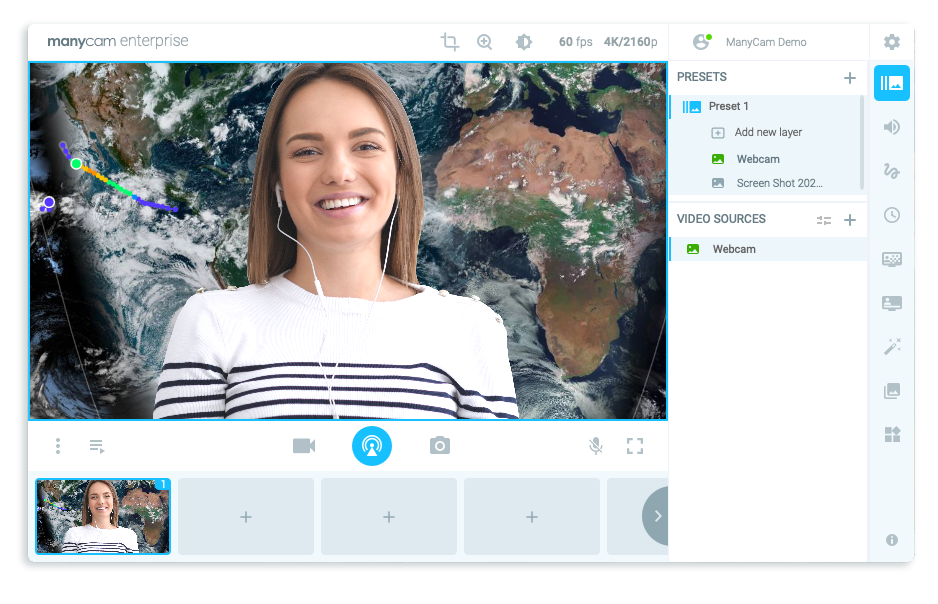Select preset thumbnail 1
The height and width of the screenshot is (604, 938).
pyautogui.click(x=103, y=516)
